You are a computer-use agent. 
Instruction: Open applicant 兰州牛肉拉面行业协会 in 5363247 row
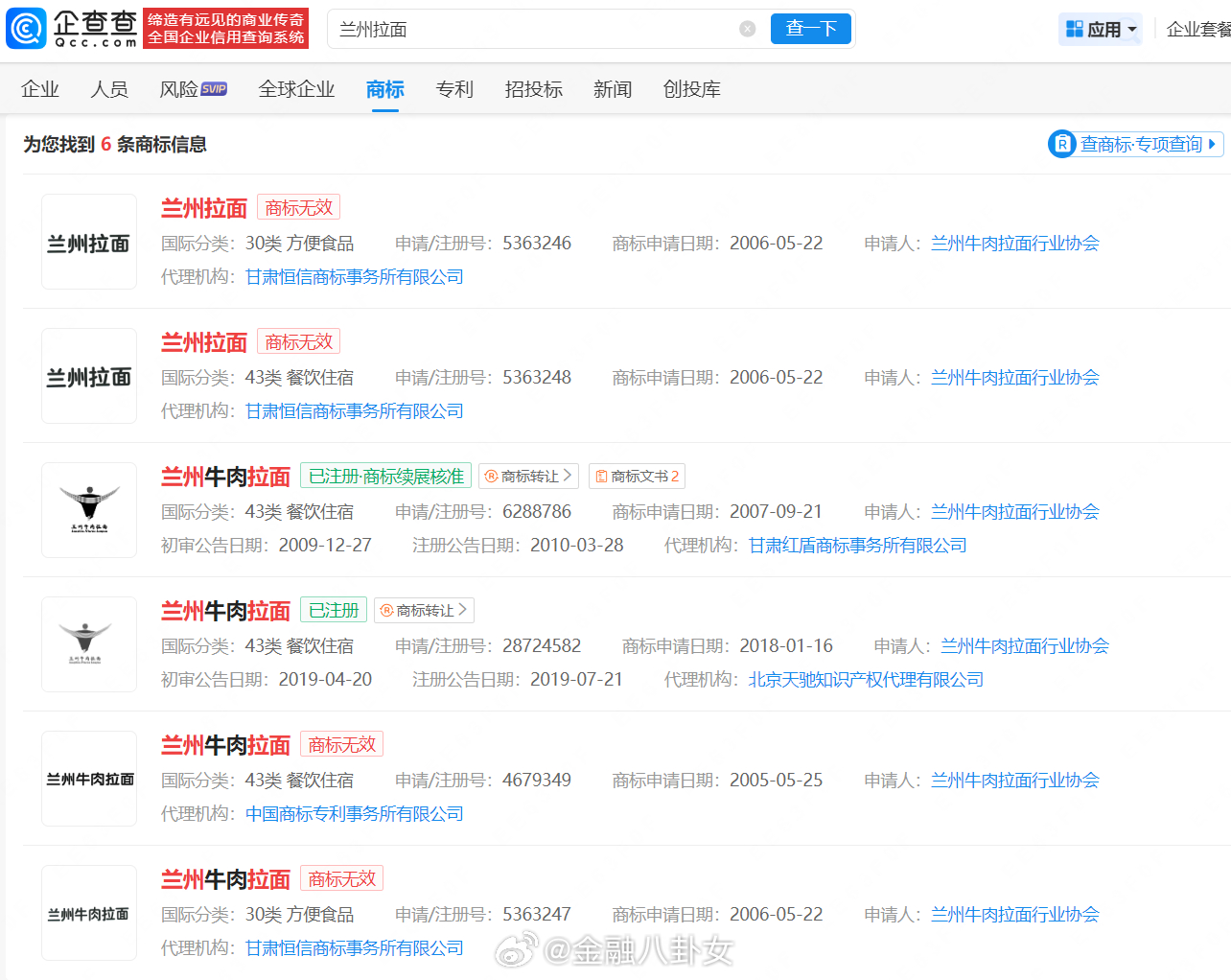1015,915
